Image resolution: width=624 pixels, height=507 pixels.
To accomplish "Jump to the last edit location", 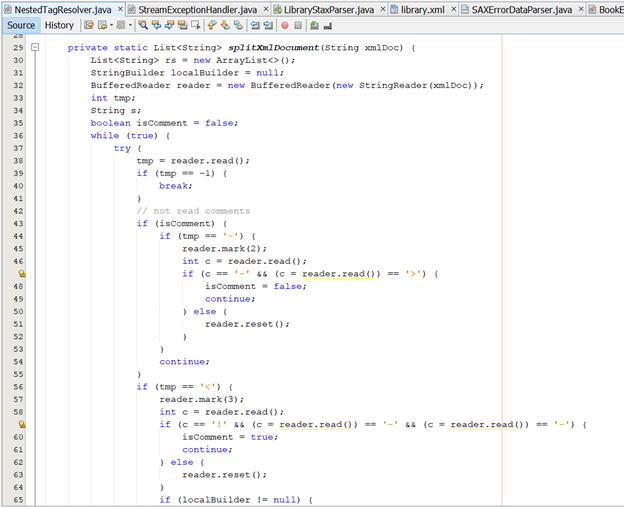I will (89, 25).
